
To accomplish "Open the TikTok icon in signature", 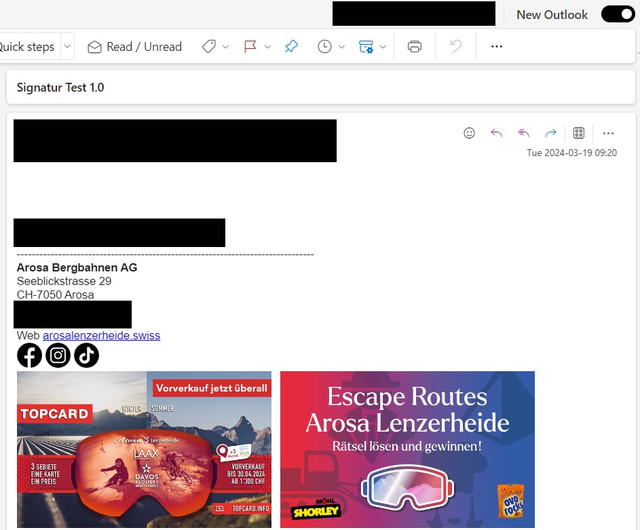I will pyautogui.click(x=87, y=355).
